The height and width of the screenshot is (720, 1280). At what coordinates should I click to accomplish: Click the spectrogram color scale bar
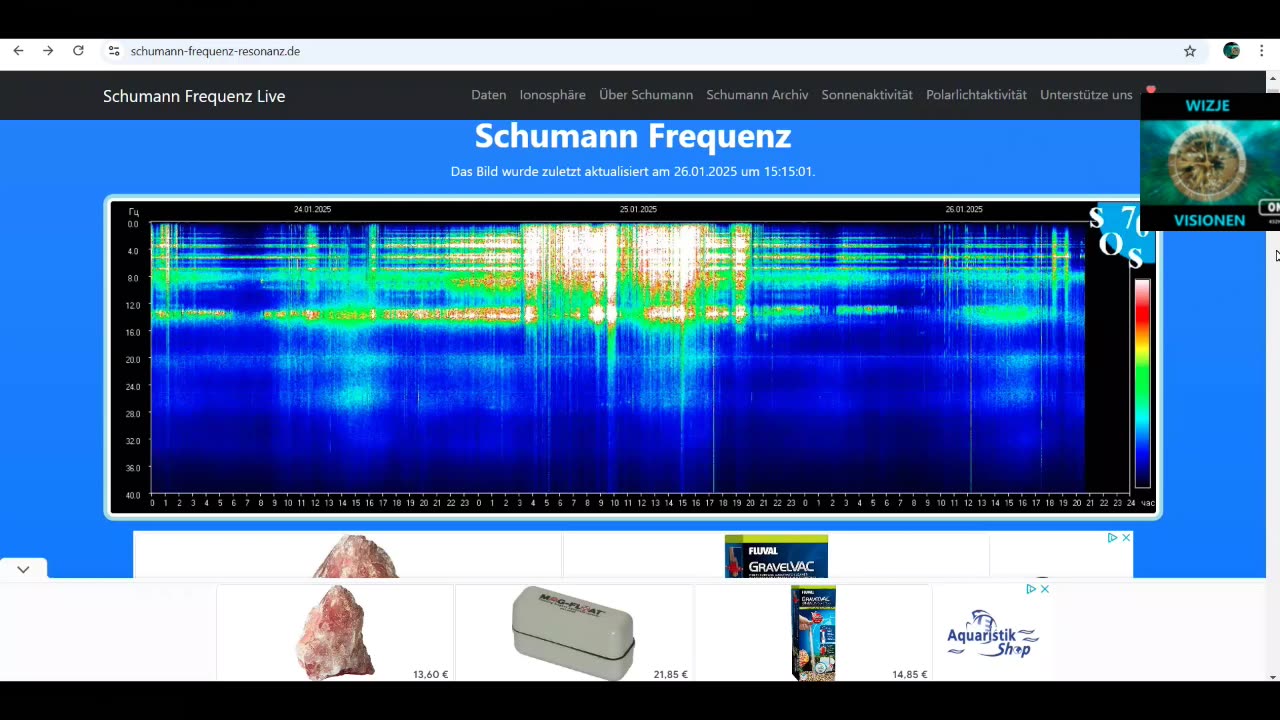(x=1142, y=383)
